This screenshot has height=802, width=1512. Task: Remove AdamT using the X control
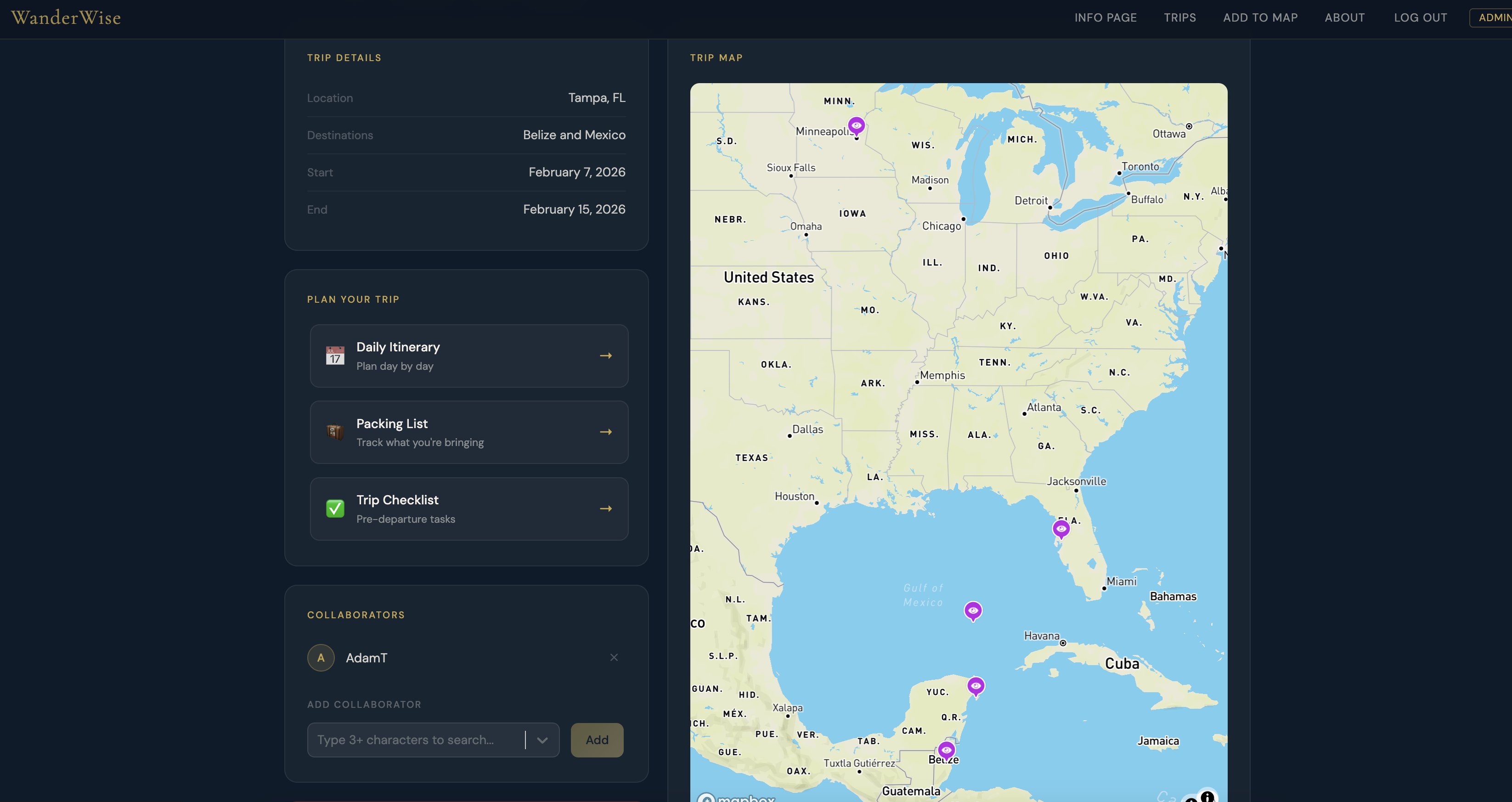click(614, 658)
